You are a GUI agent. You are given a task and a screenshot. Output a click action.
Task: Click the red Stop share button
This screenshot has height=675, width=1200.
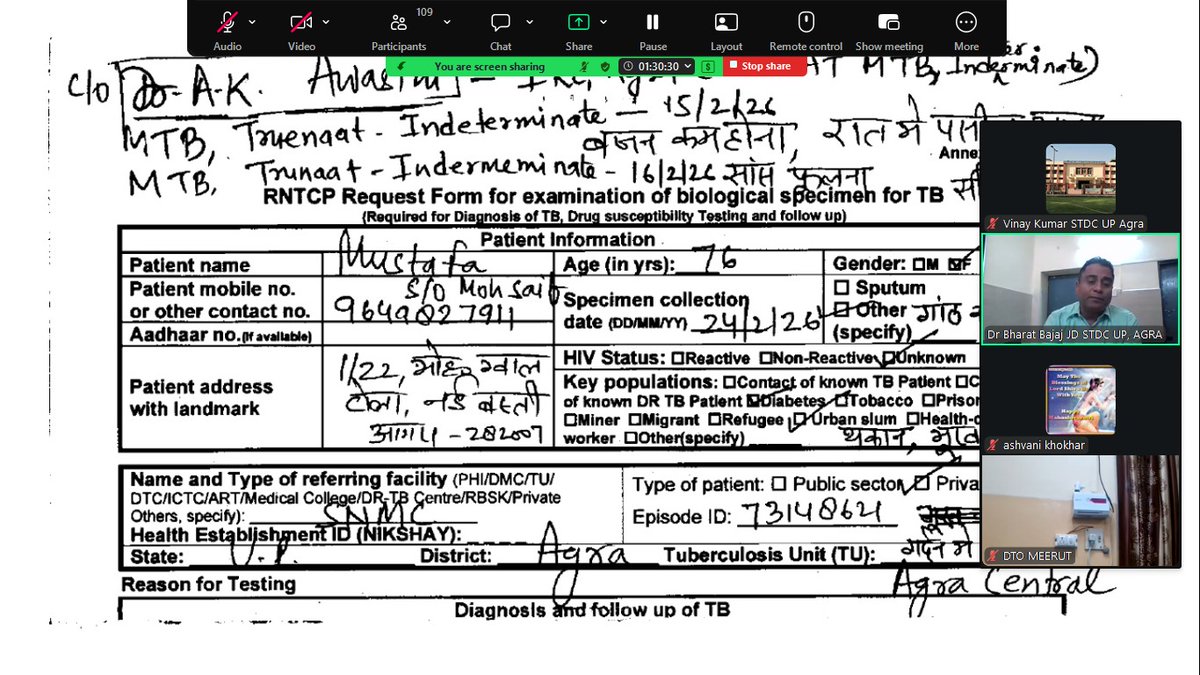[x=765, y=66]
